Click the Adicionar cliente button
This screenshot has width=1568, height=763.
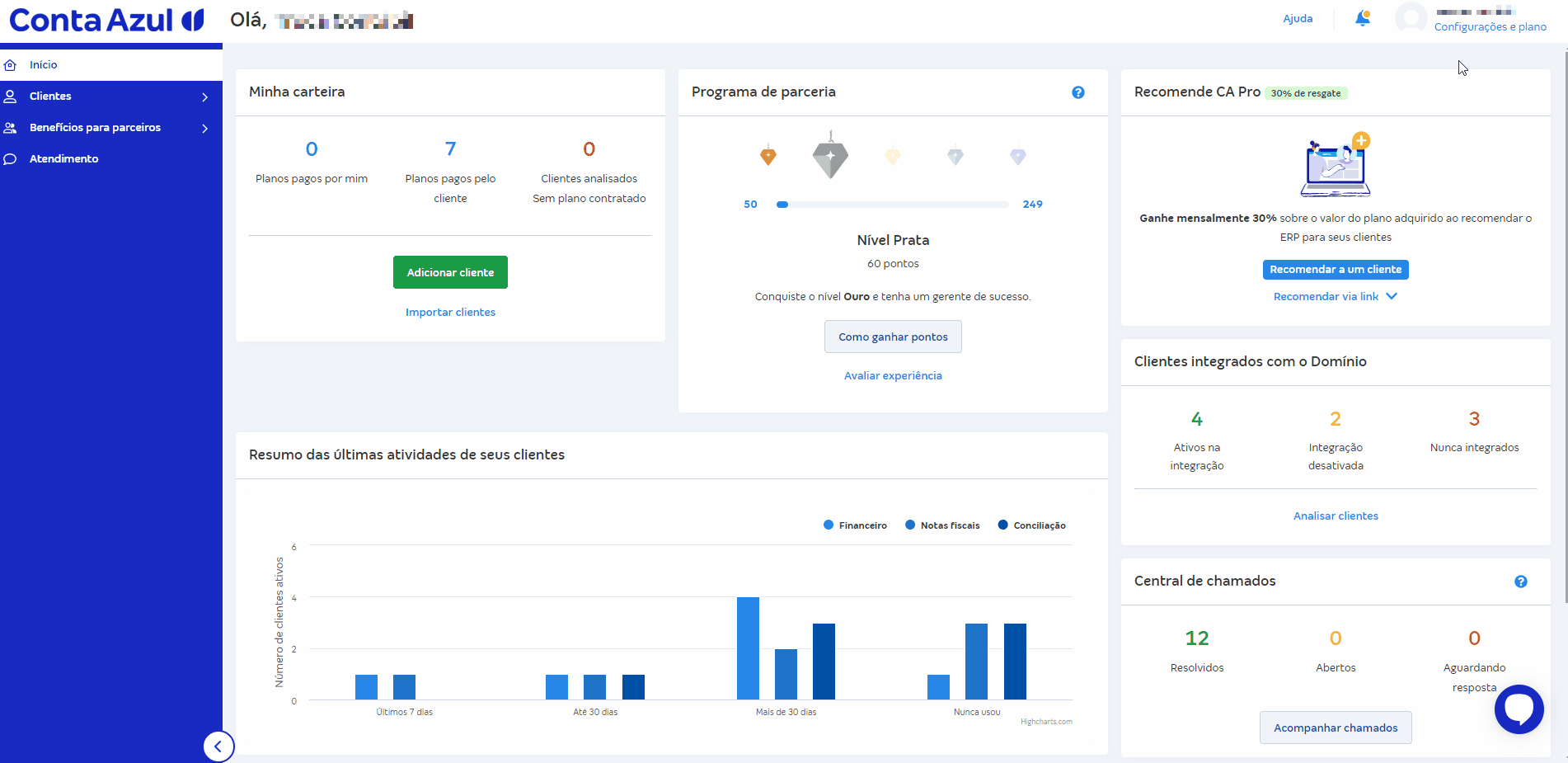pyautogui.click(x=450, y=272)
